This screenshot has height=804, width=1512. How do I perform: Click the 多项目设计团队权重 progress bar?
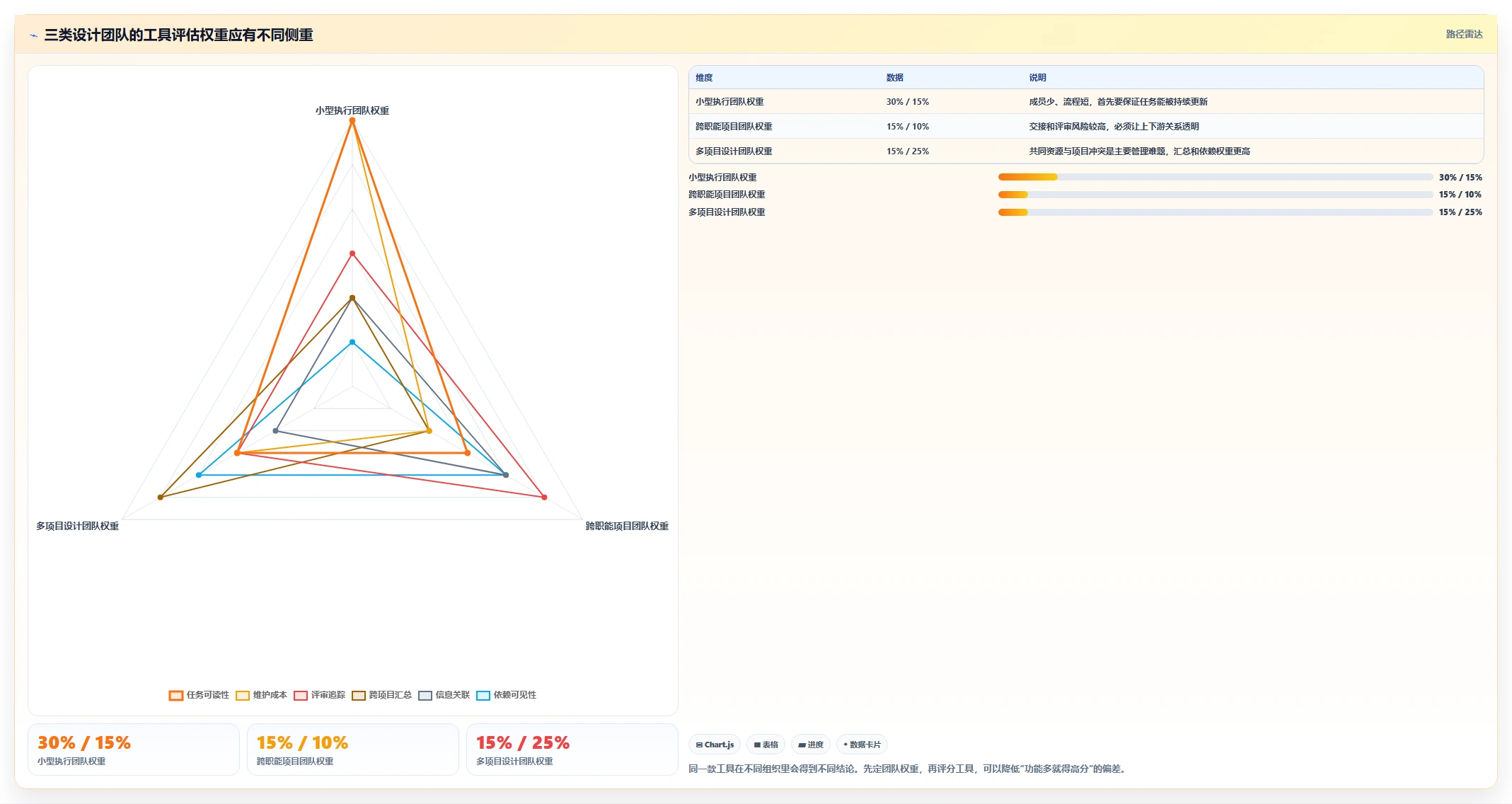click(1215, 212)
